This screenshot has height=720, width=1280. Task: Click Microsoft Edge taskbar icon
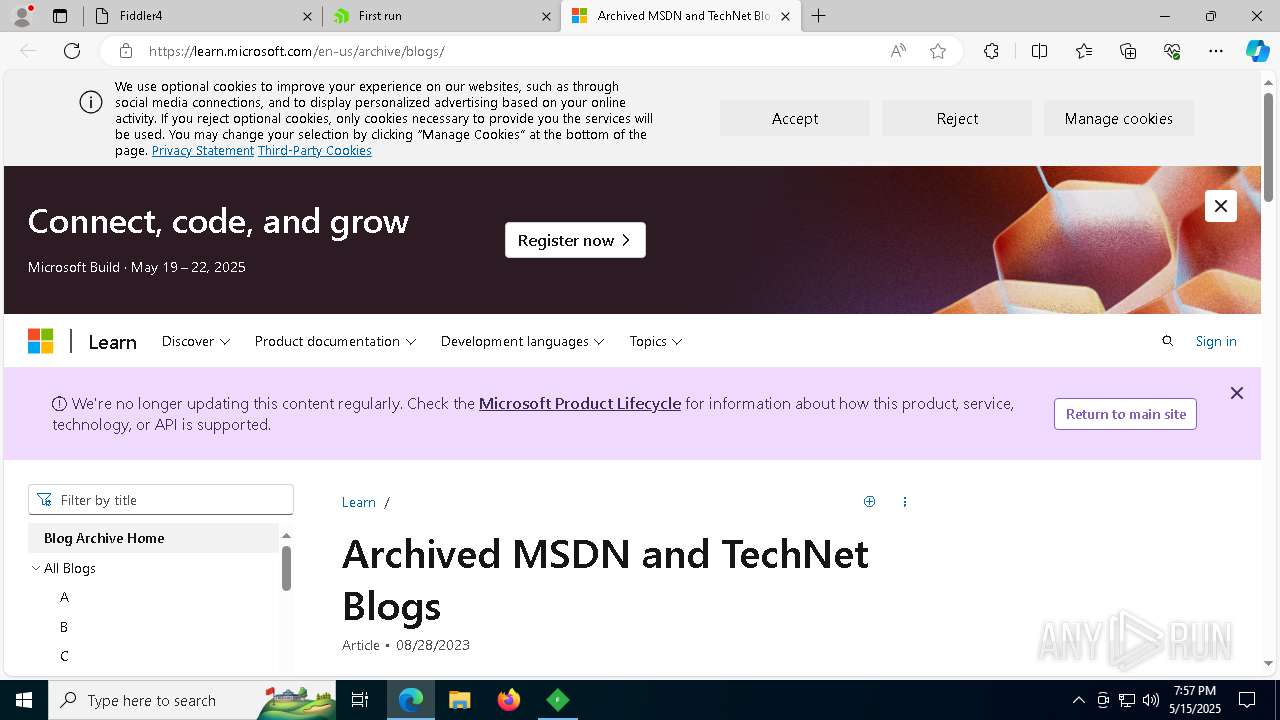point(411,700)
